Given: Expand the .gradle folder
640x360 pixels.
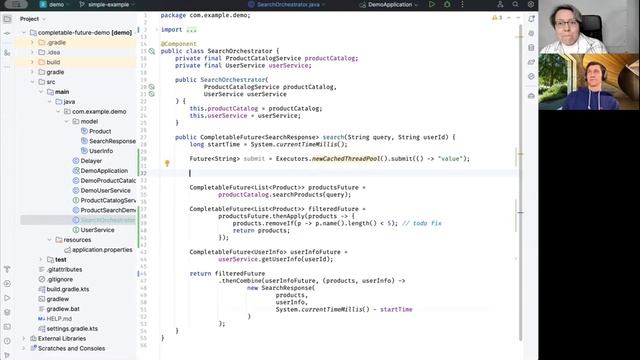Looking at the screenshot, I should tap(32, 42).
